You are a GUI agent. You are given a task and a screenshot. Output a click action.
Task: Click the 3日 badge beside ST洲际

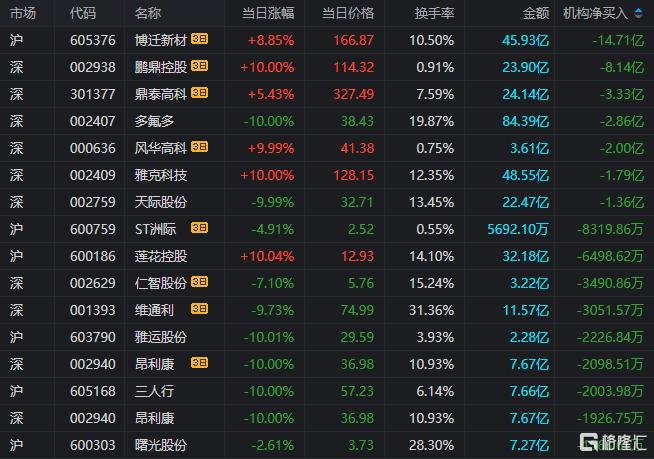(x=199, y=228)
